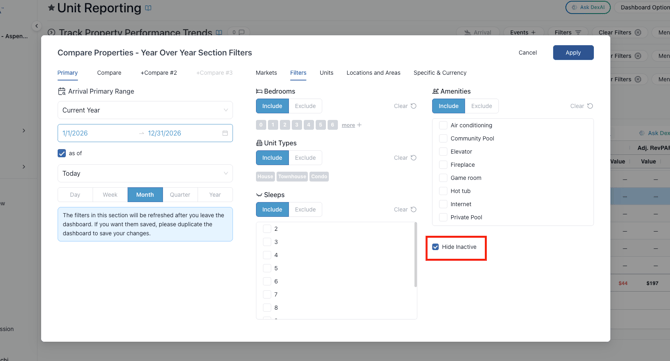Click the Sleeps list scrollbar
Viewport: 670px width, 361px height.
coord(415,255)
